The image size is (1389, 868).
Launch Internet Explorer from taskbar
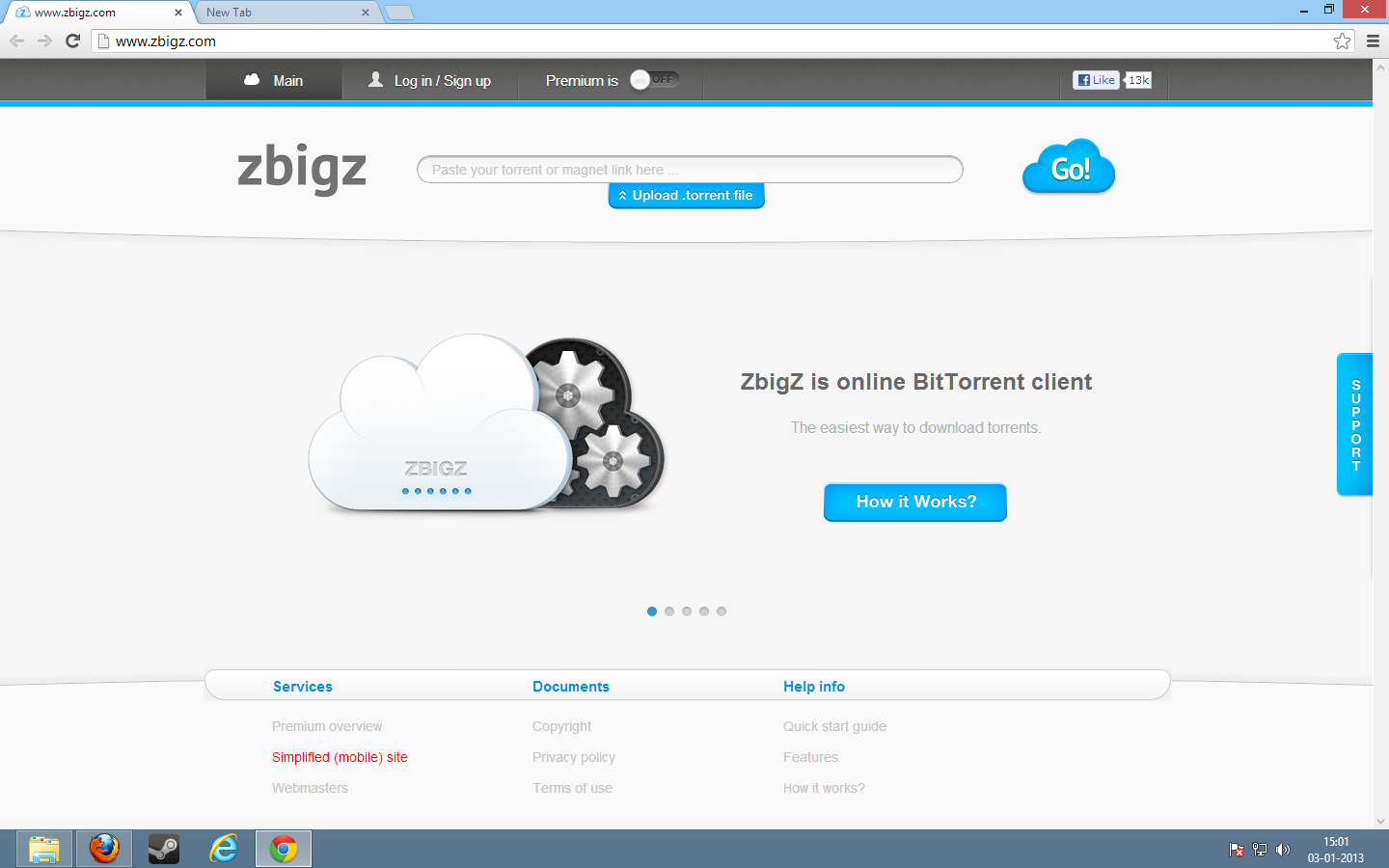[x=224, y=849]
